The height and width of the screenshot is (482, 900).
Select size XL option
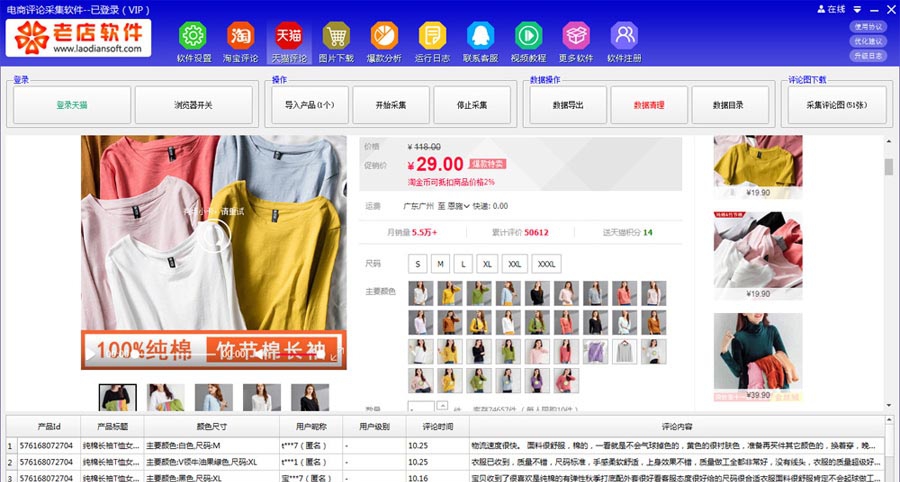(487, 264)
